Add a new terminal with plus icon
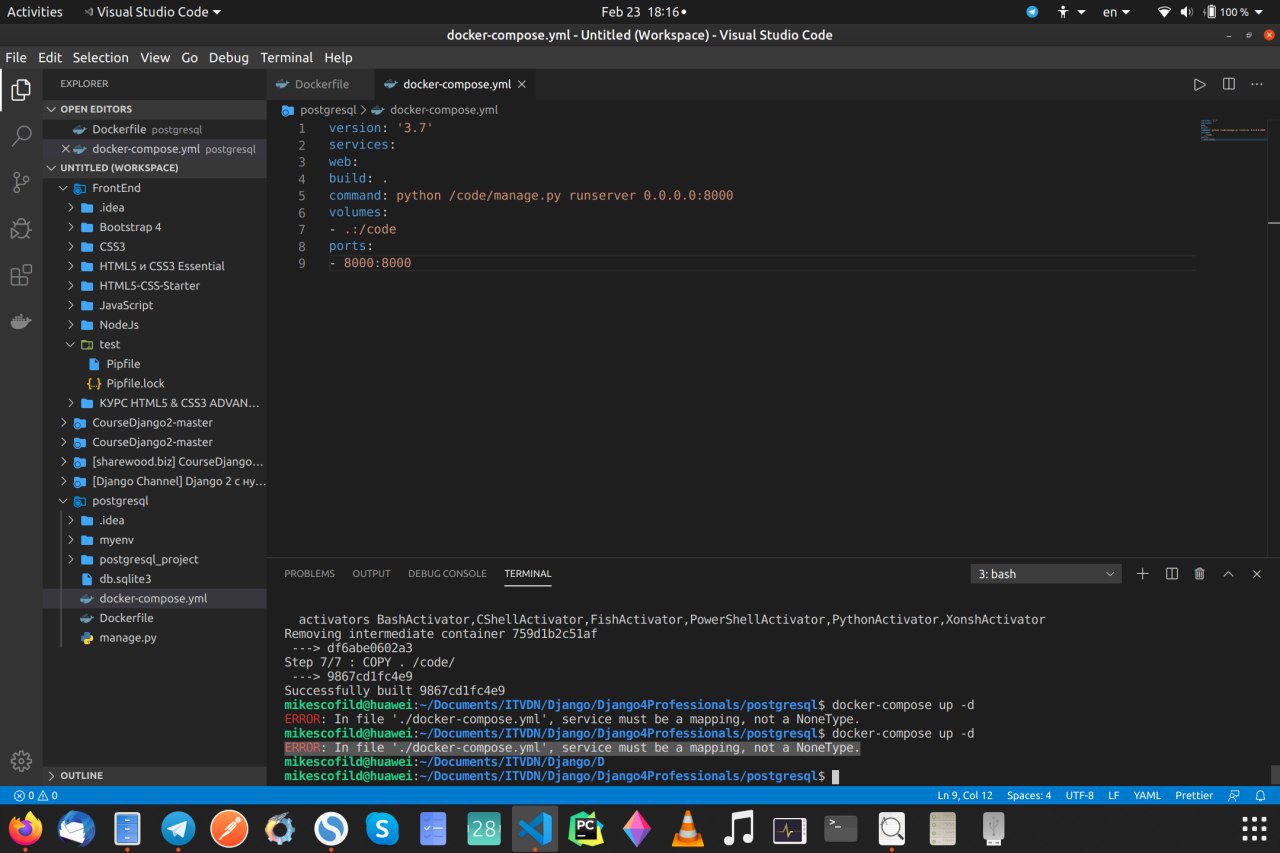Viewport: 1280px width, 853px height. point(1142,573)
